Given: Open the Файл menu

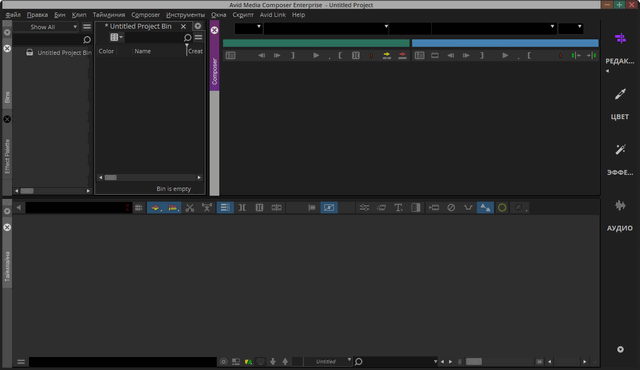Looking at the screenshot, I should (13, 15).
